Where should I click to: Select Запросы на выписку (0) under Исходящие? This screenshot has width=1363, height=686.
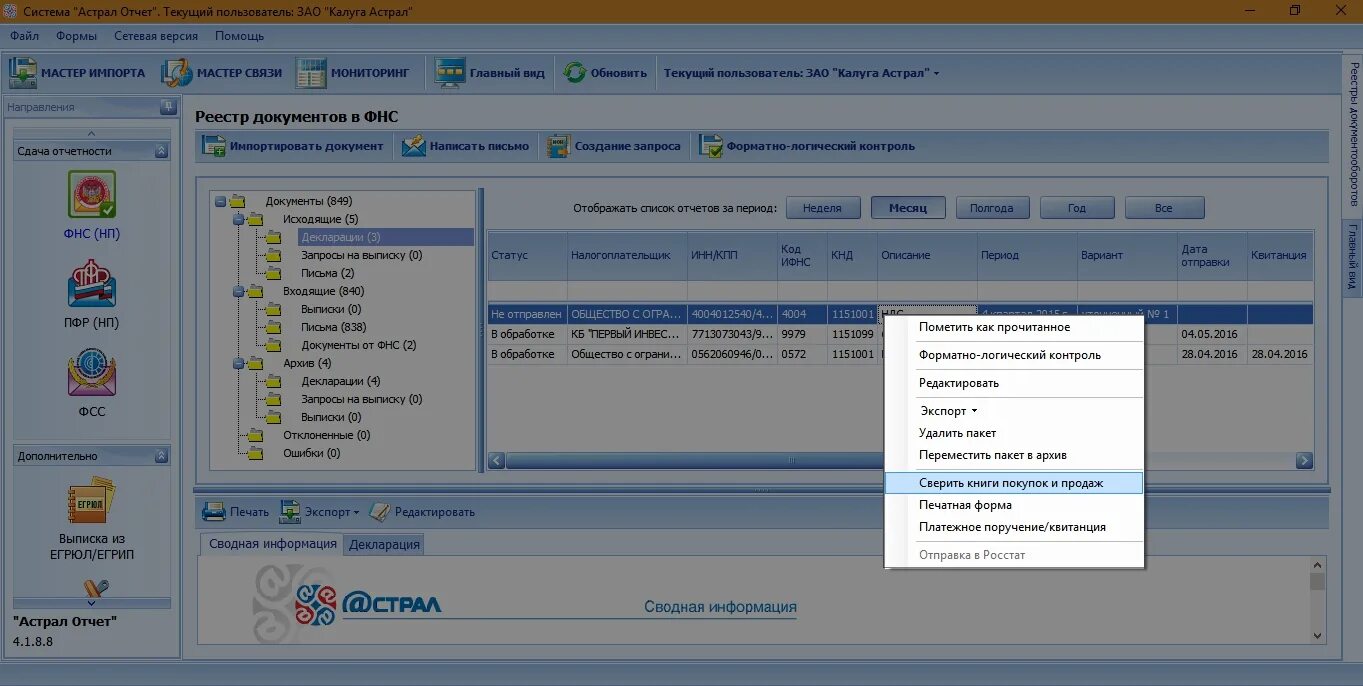[361, 255]
